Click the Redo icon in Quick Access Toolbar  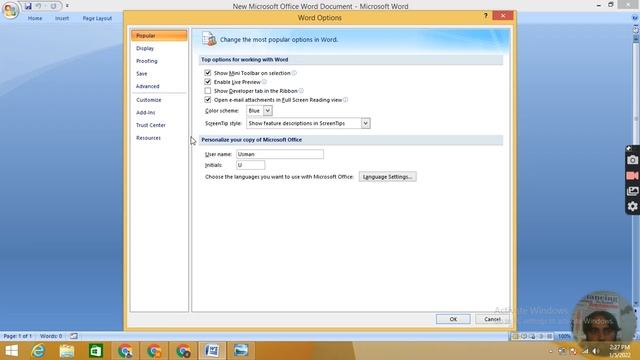pos(53,6)
